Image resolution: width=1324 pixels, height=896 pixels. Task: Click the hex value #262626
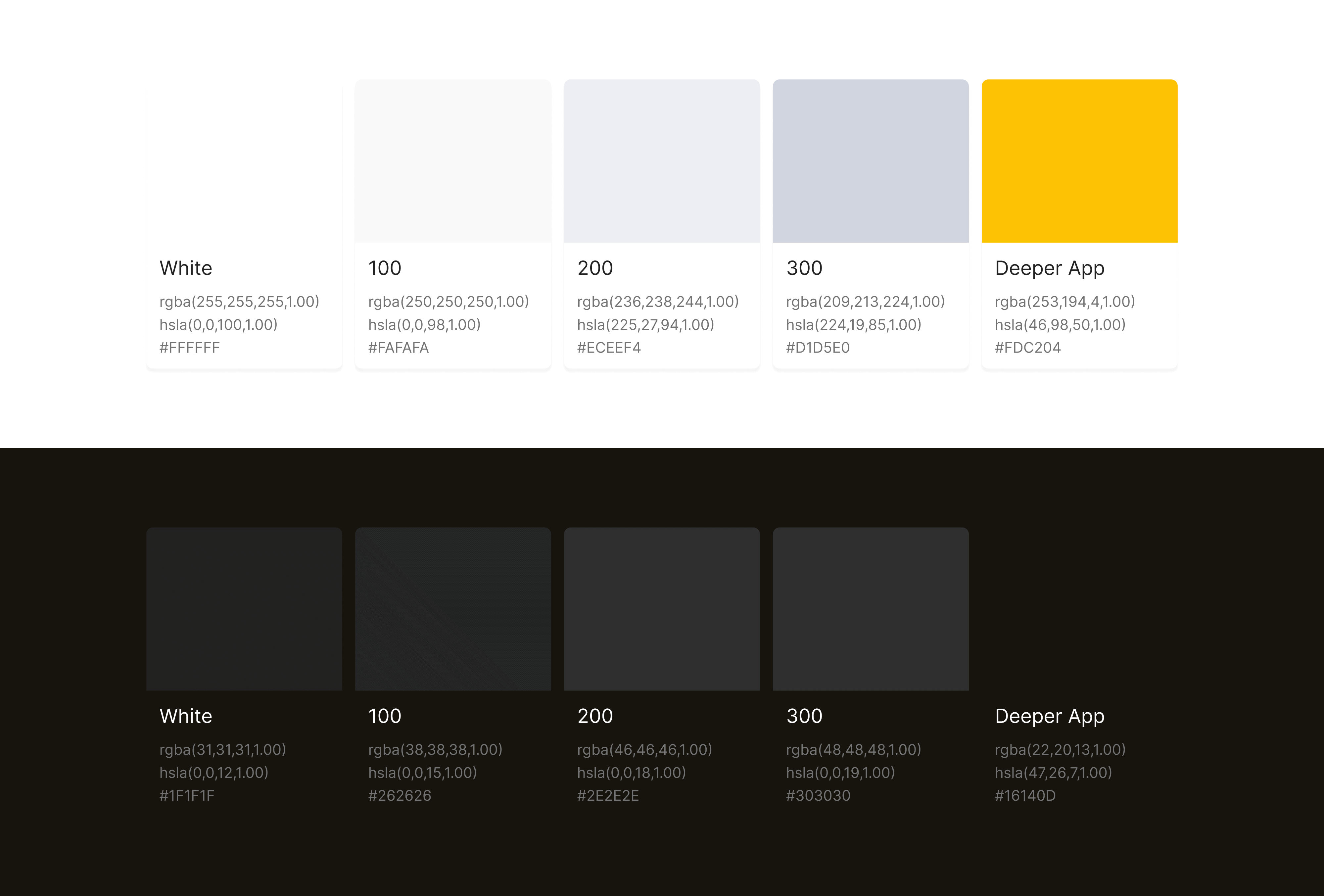point(400,795)
